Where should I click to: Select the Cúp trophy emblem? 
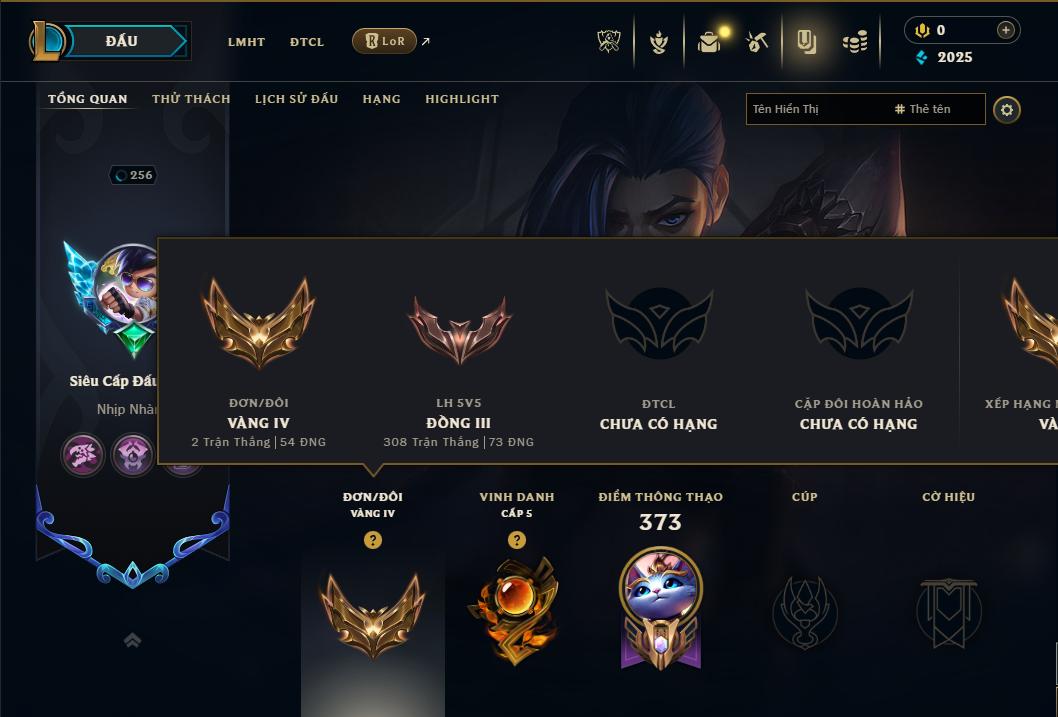804,612
